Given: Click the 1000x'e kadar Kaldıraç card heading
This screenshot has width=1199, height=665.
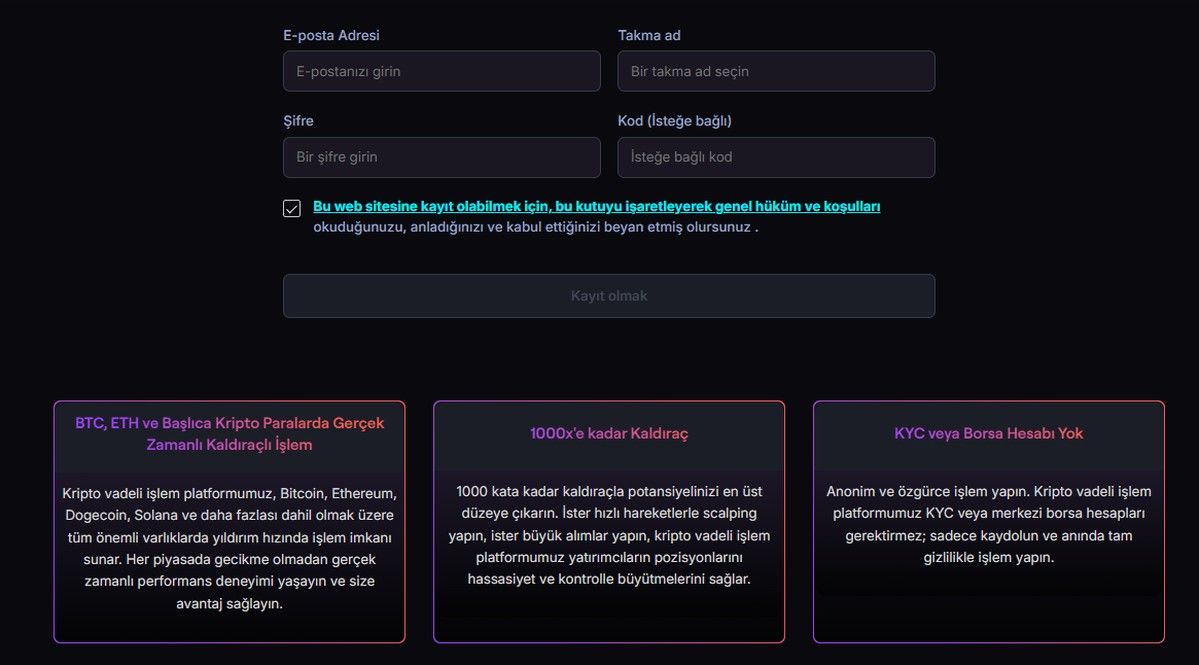Looking at the screenshot, I should [609, 432].
